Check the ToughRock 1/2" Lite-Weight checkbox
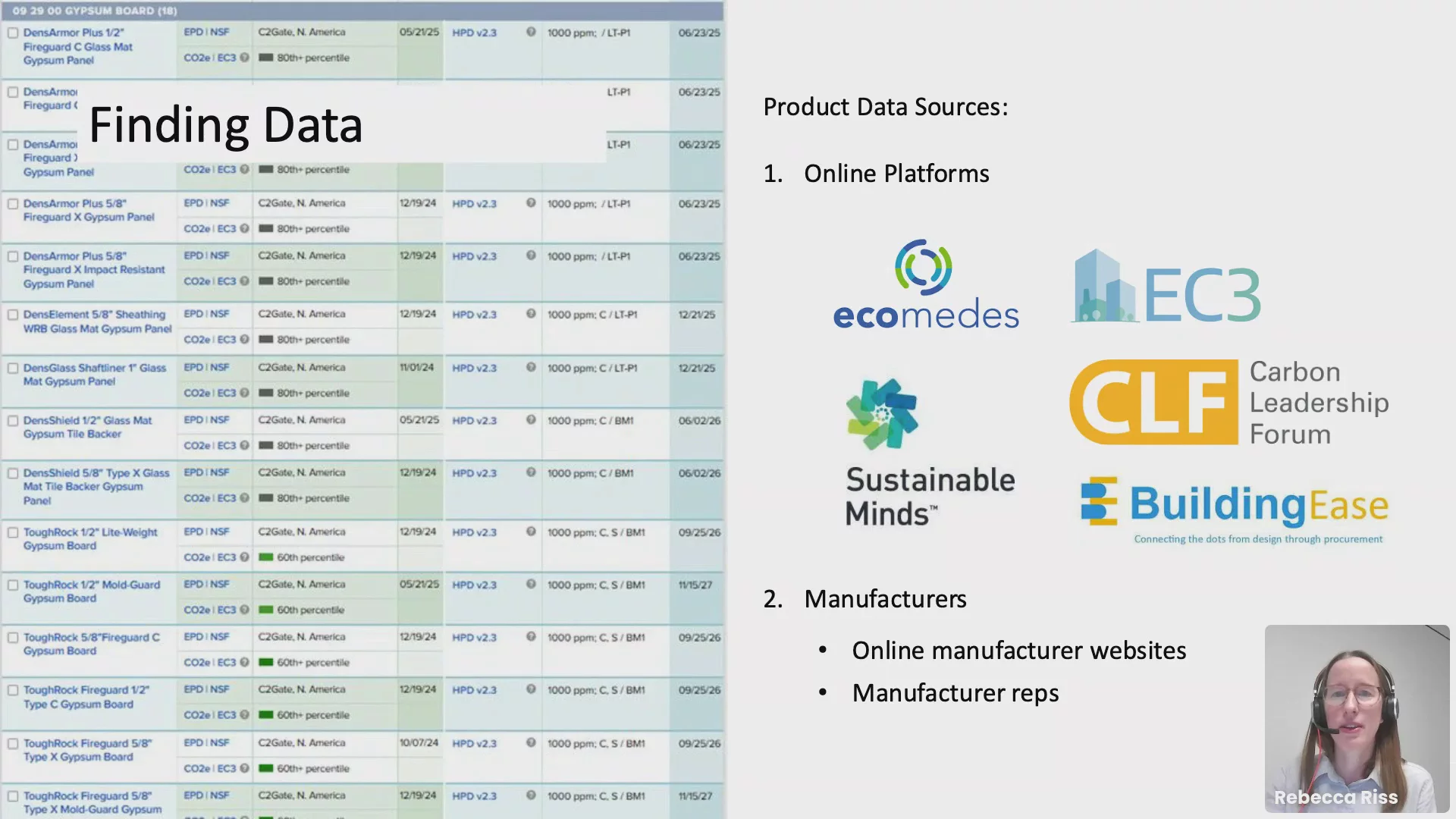The height and width of the screenshot is (819, 1456). (x=13, y=532)
